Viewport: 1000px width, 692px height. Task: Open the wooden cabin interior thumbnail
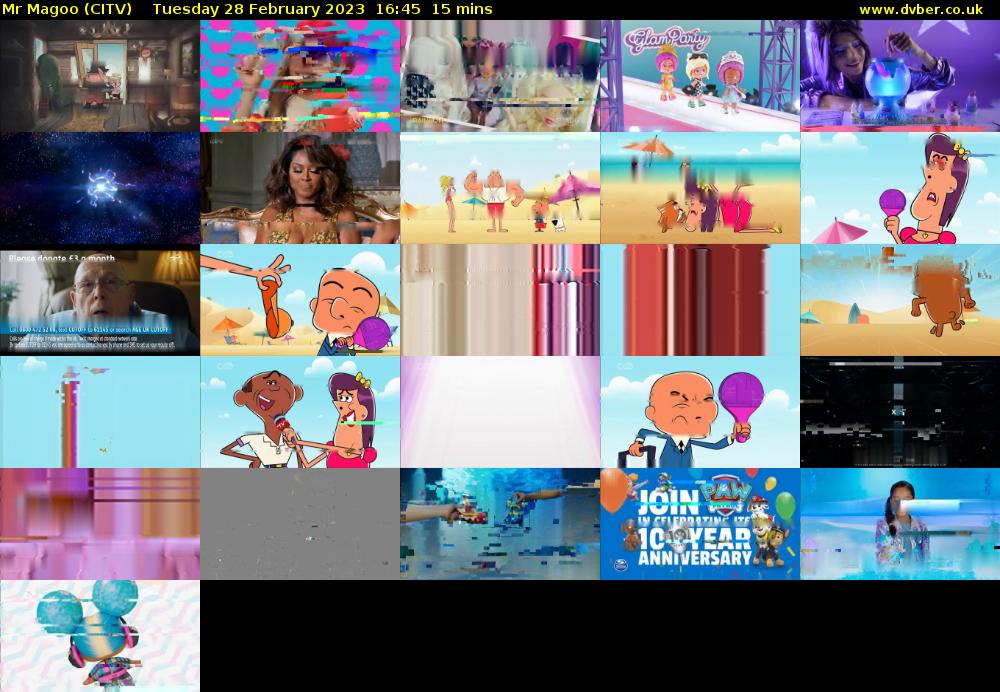pyautogui.click(x=100, y=76)
